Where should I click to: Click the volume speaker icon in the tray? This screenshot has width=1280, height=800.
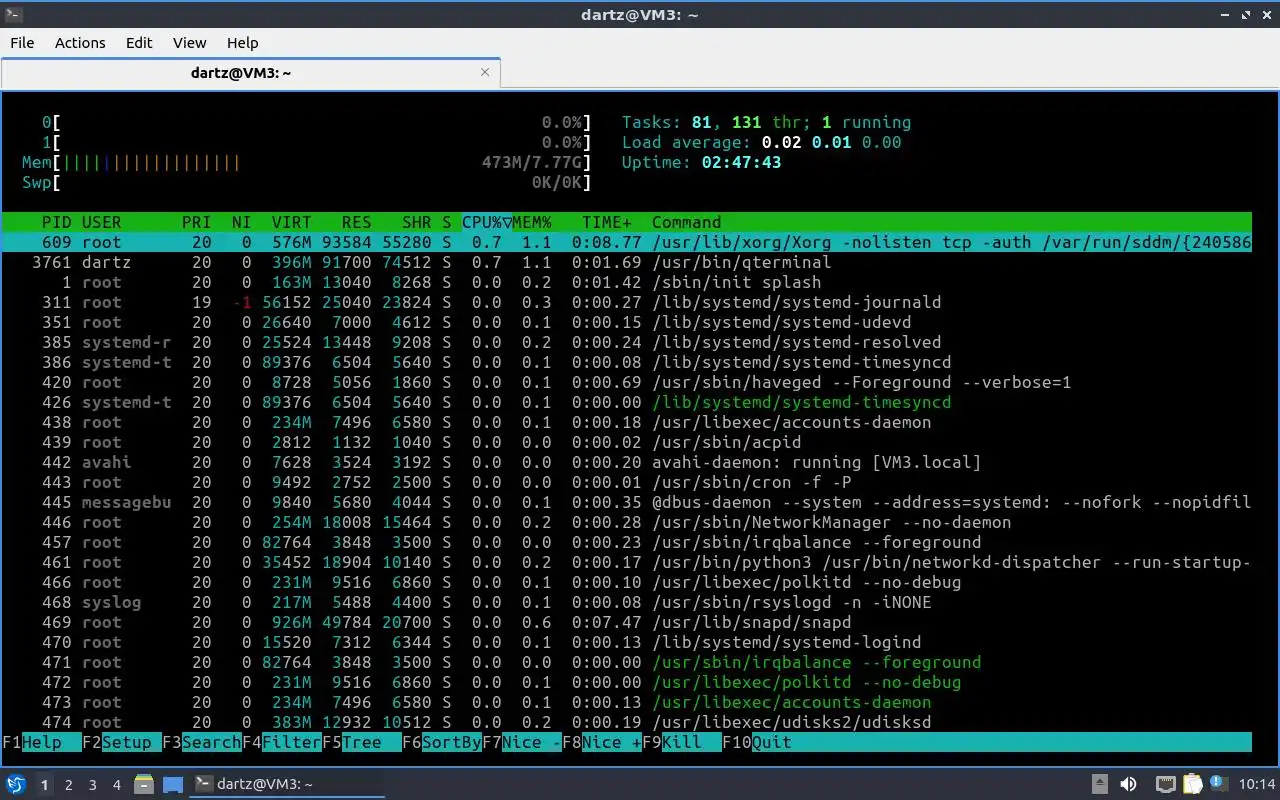click(x=1128, y=785)
